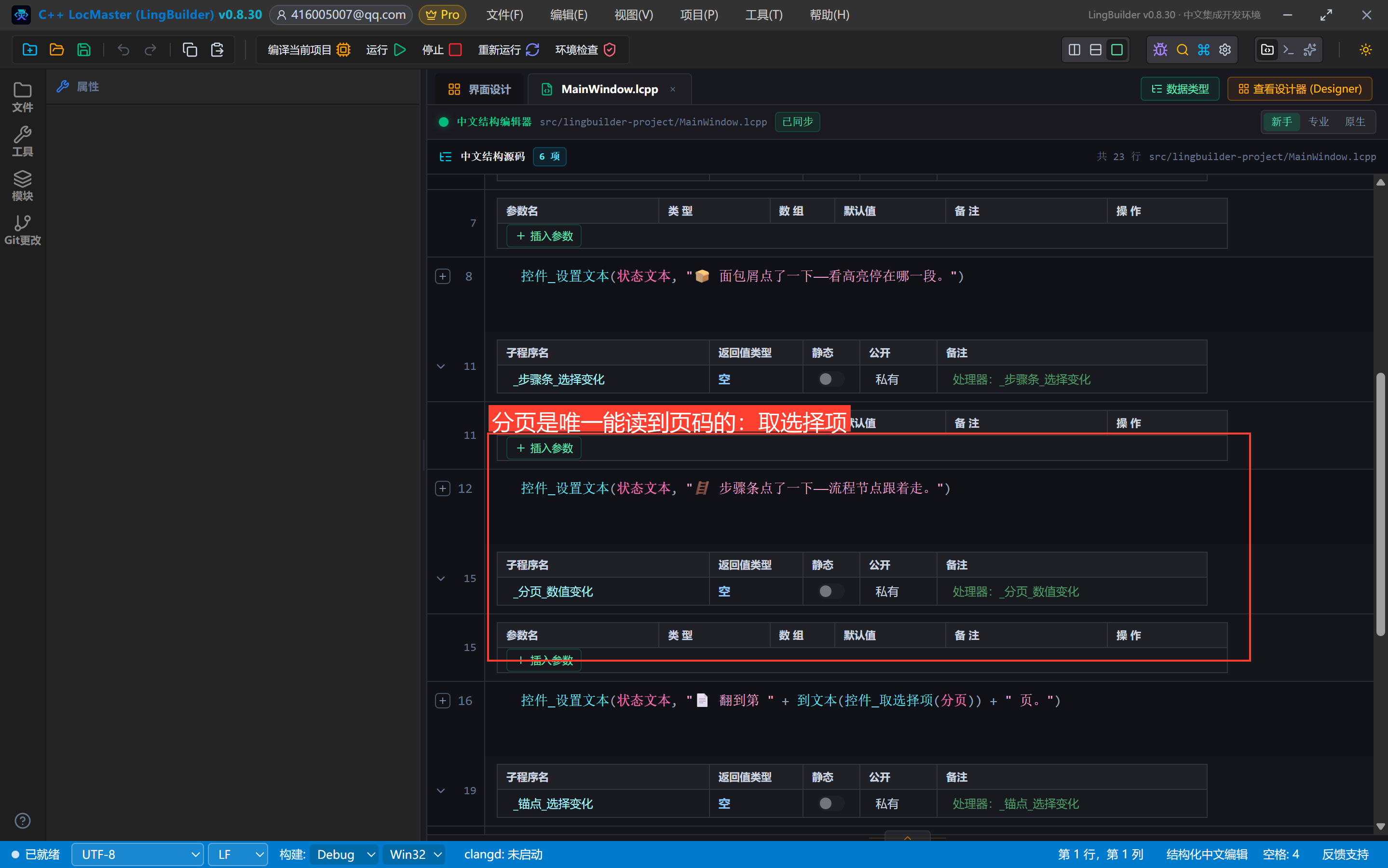Toggle static switch for _步骤条_选择变化
Viewport: 1388px width, 868px height.
[830, 380]
